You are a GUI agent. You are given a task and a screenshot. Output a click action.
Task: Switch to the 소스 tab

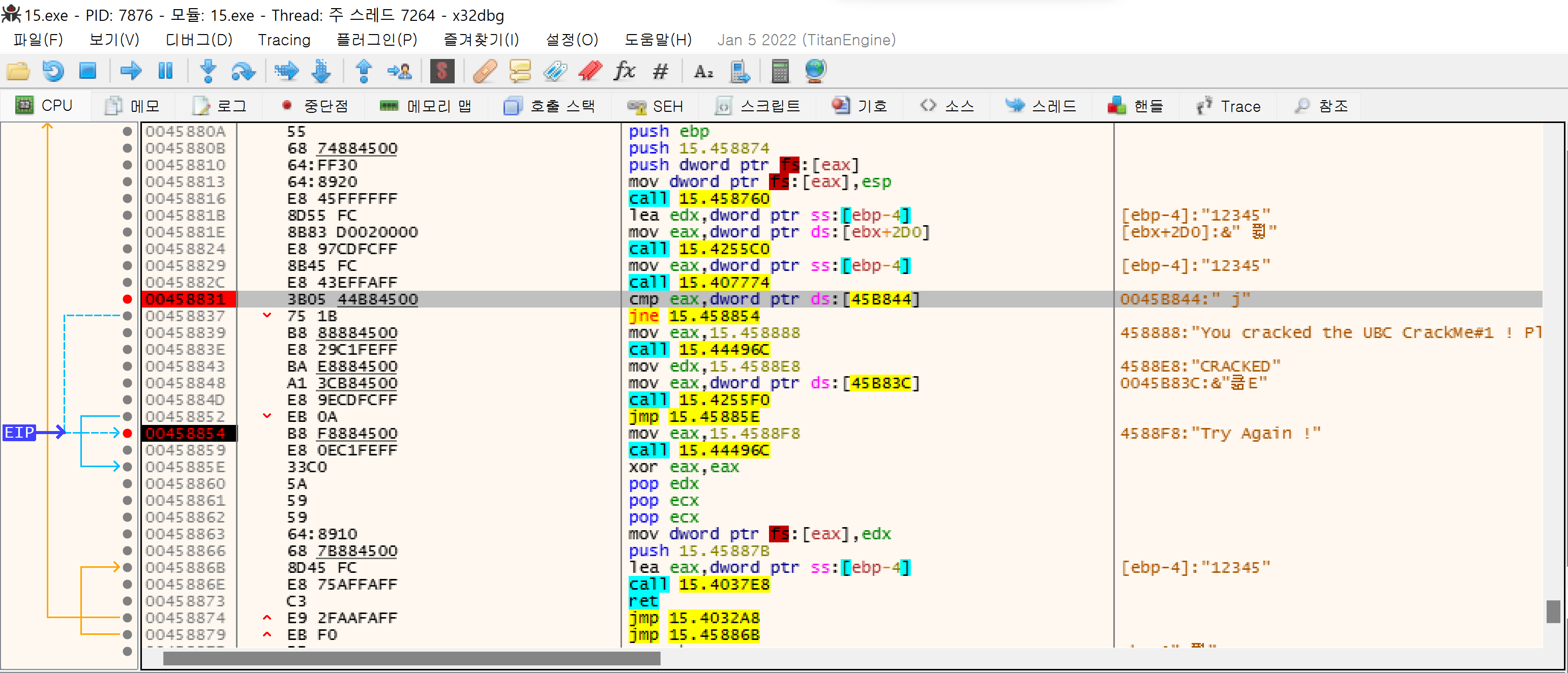tap(947, 106)
